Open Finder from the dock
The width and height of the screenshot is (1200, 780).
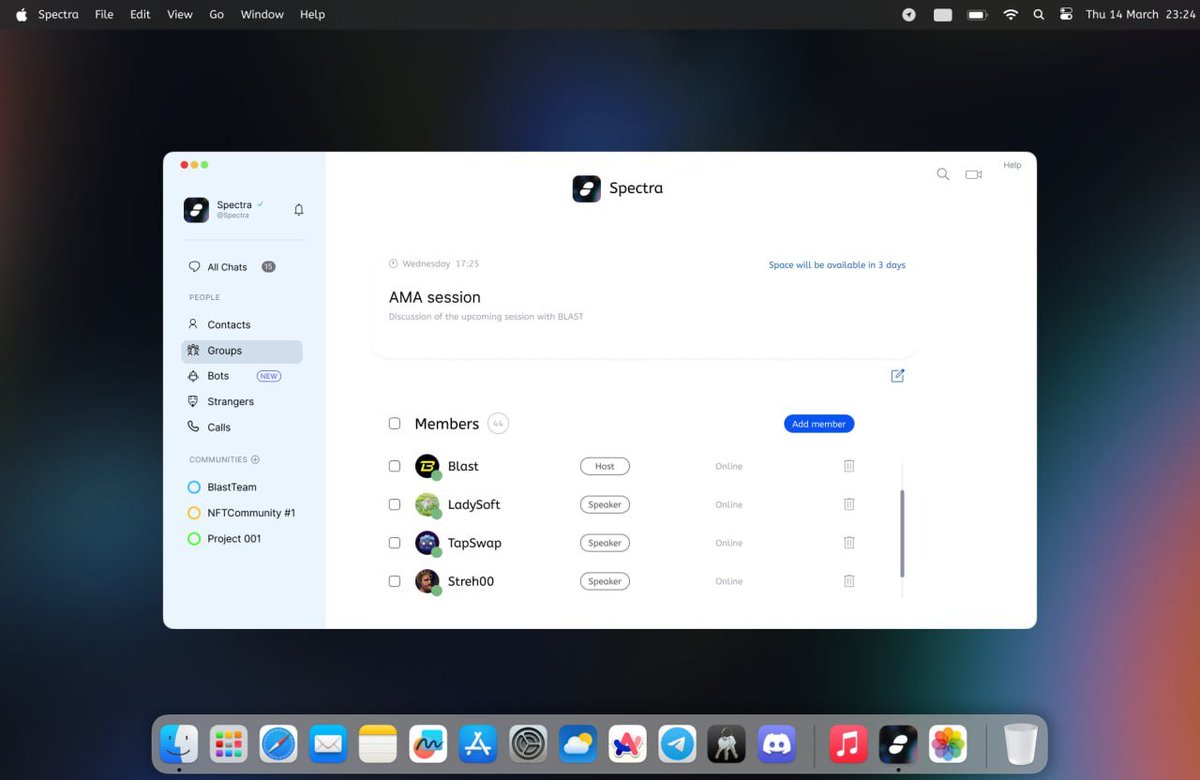pyautogui.click(x=180, y=744)
